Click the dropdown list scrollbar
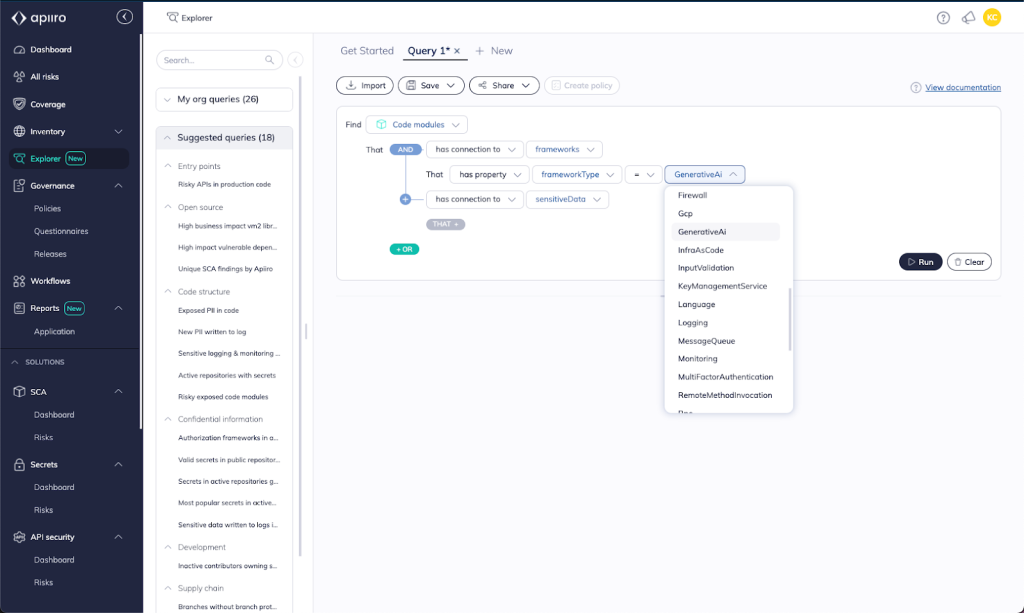 point(790,319)
